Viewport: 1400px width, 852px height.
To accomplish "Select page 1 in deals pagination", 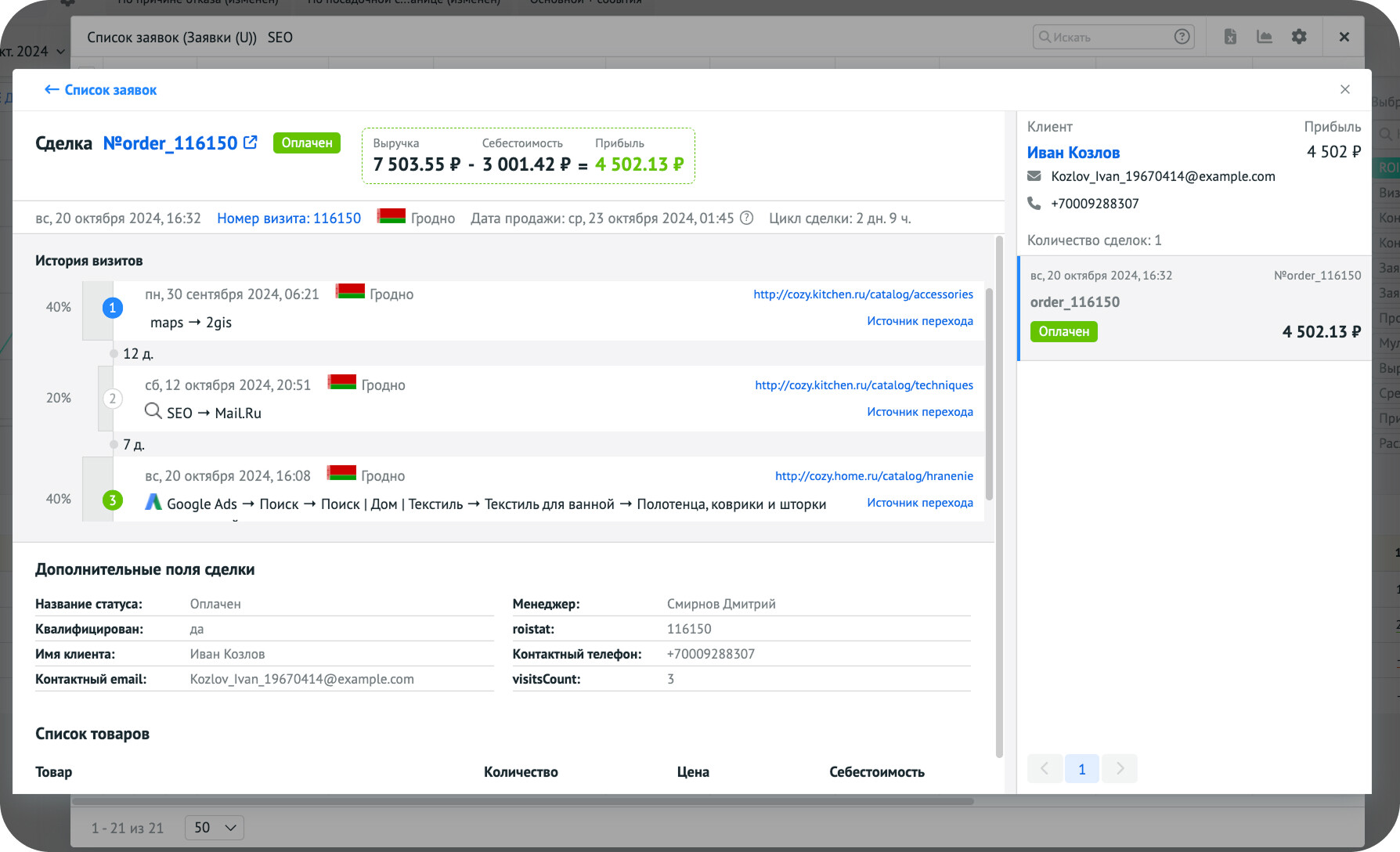I will point(1082,769).
